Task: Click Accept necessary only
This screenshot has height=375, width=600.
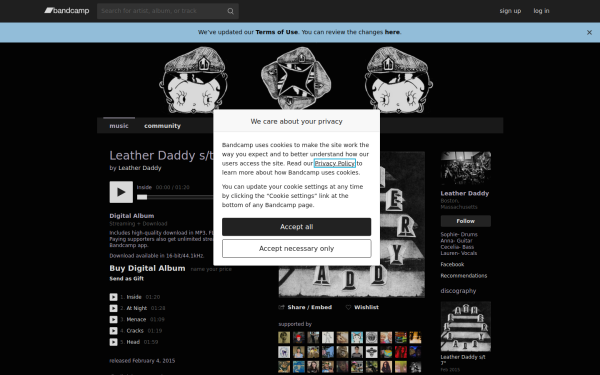Action: pos(297,248)
